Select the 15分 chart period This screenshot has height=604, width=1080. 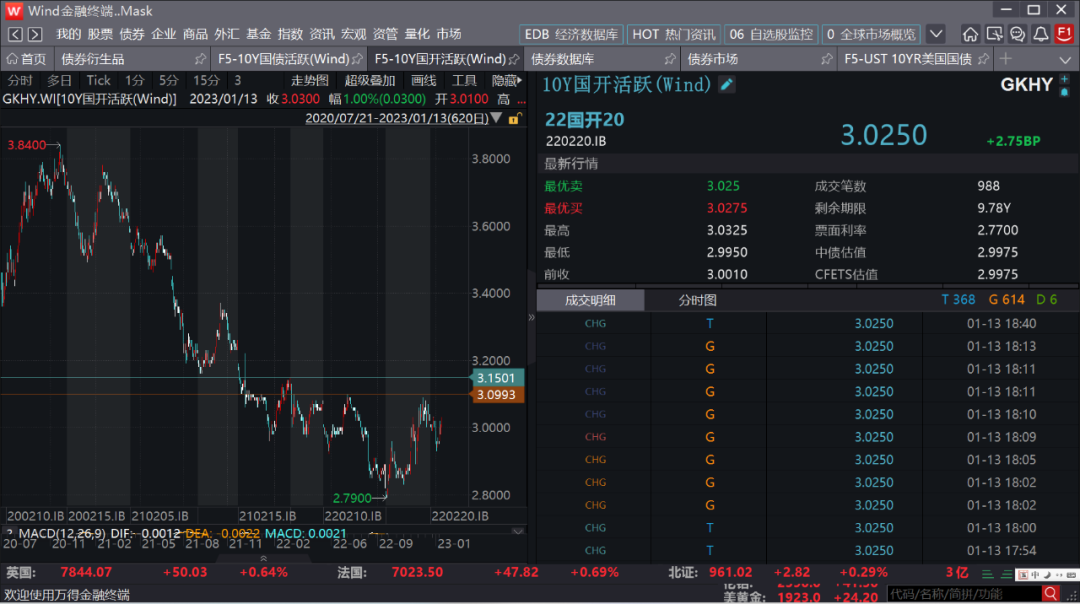tap(206, 81)
